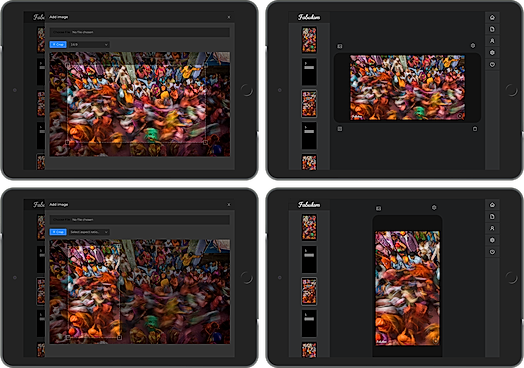Click circular icon inside portrait preview image
Image resolution: width=524 pixels, height=368 pixels.
[435, 341]
